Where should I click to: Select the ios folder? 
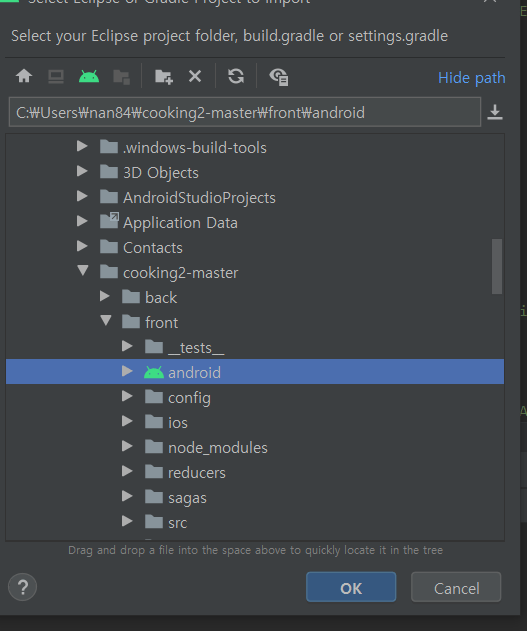pos(255,422)
